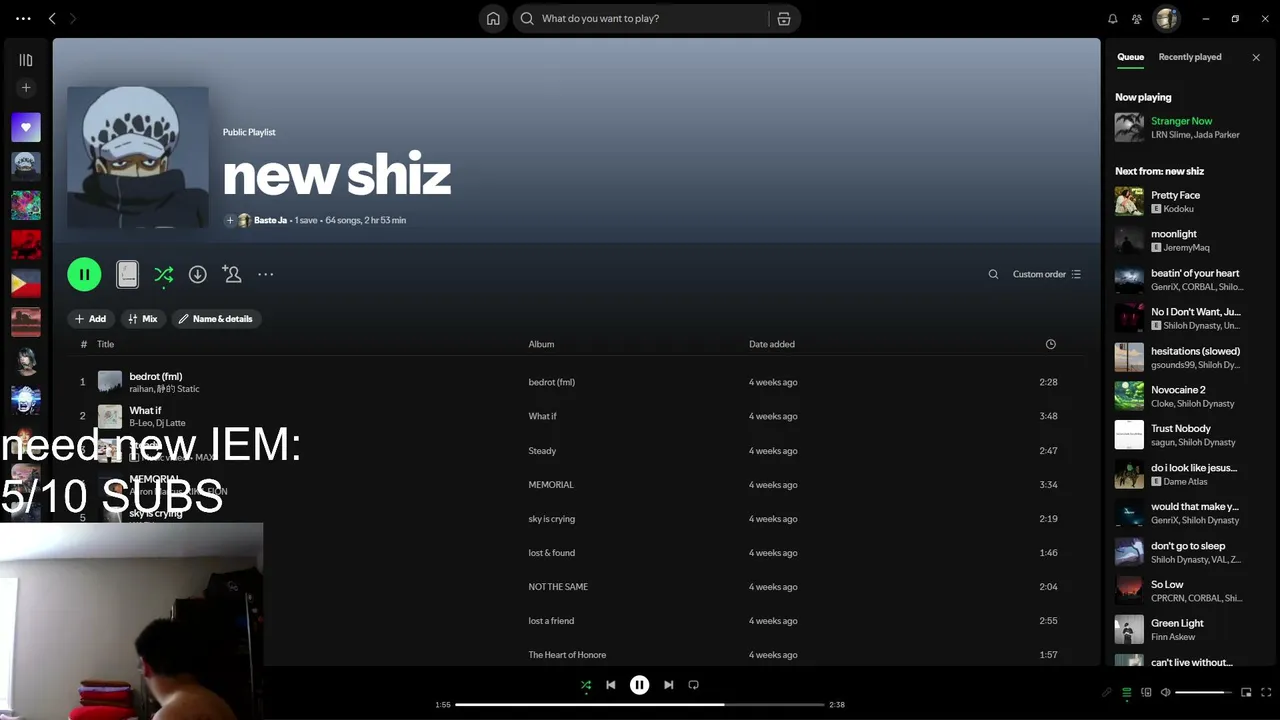The height and width of the screenshot is (720, 1280).
Task: Download the new shiz playlist
Action: (x=198, y=274)
